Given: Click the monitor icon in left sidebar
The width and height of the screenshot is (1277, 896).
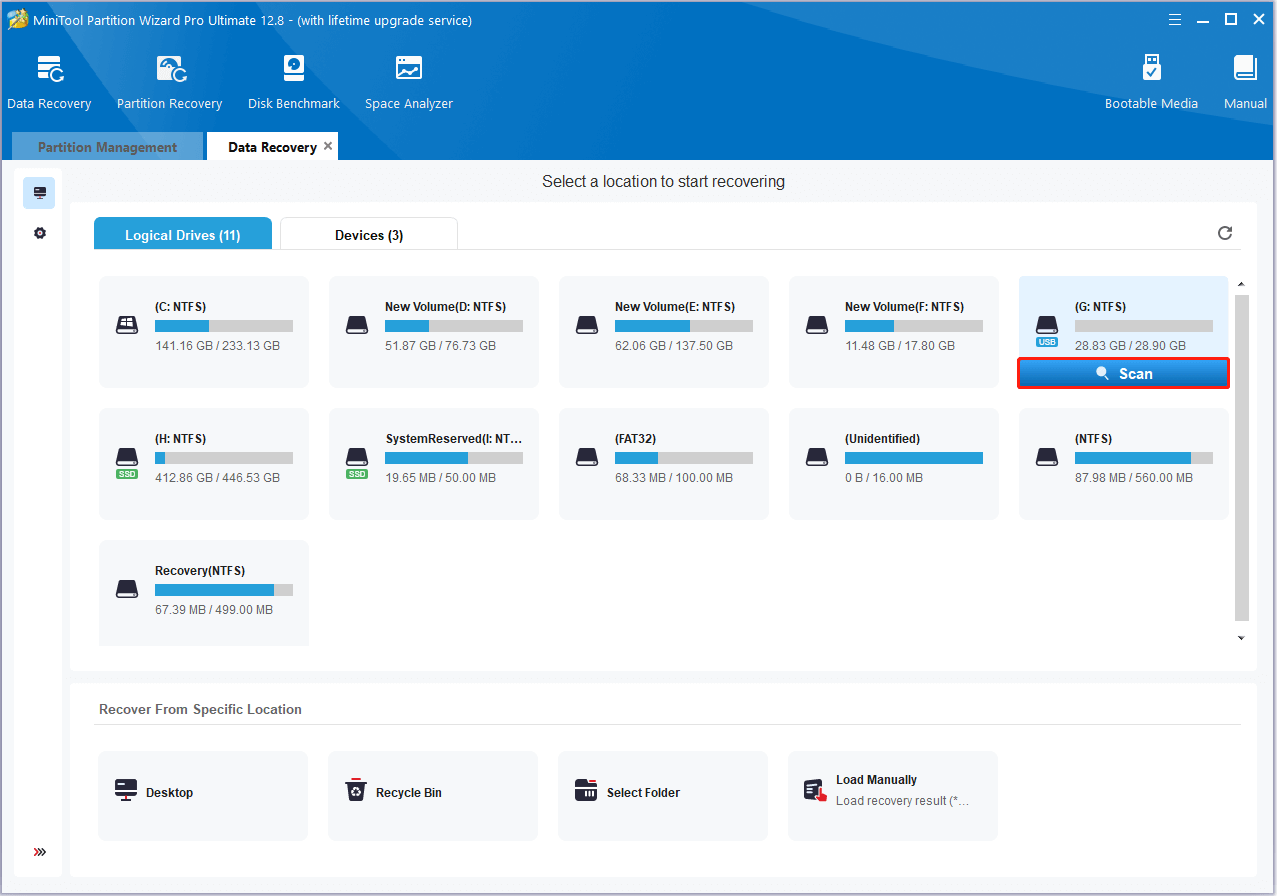Looking at the screenshot, I should point(39,192).
